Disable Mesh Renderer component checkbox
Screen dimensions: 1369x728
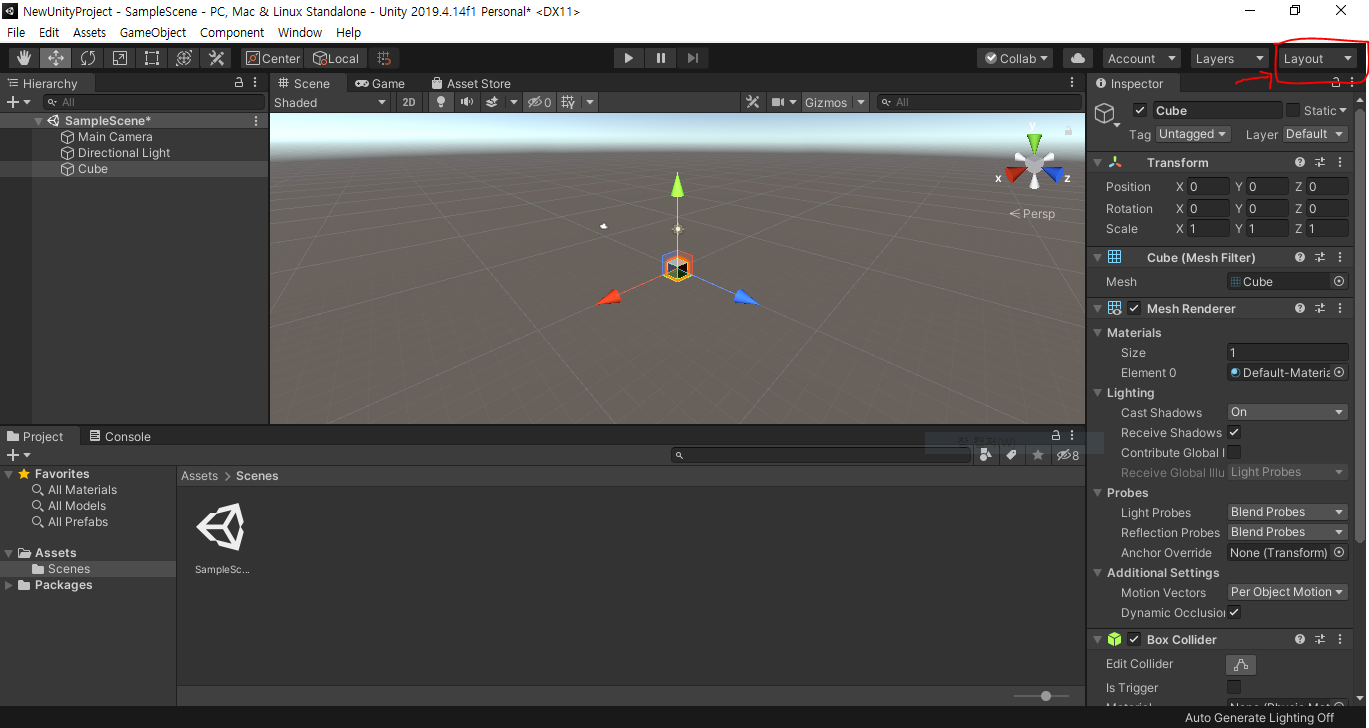click(1134, 309)
